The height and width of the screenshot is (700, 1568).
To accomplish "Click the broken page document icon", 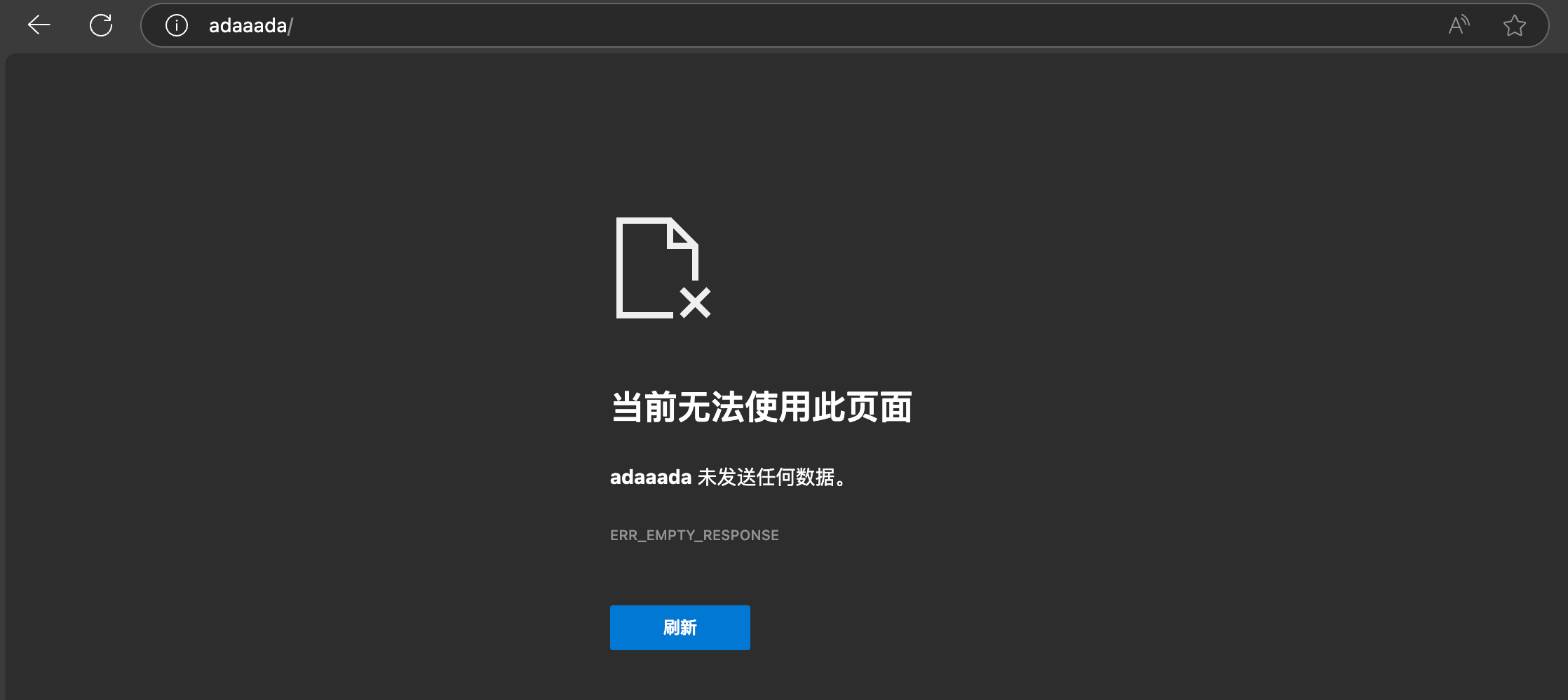I will point(663,268).
